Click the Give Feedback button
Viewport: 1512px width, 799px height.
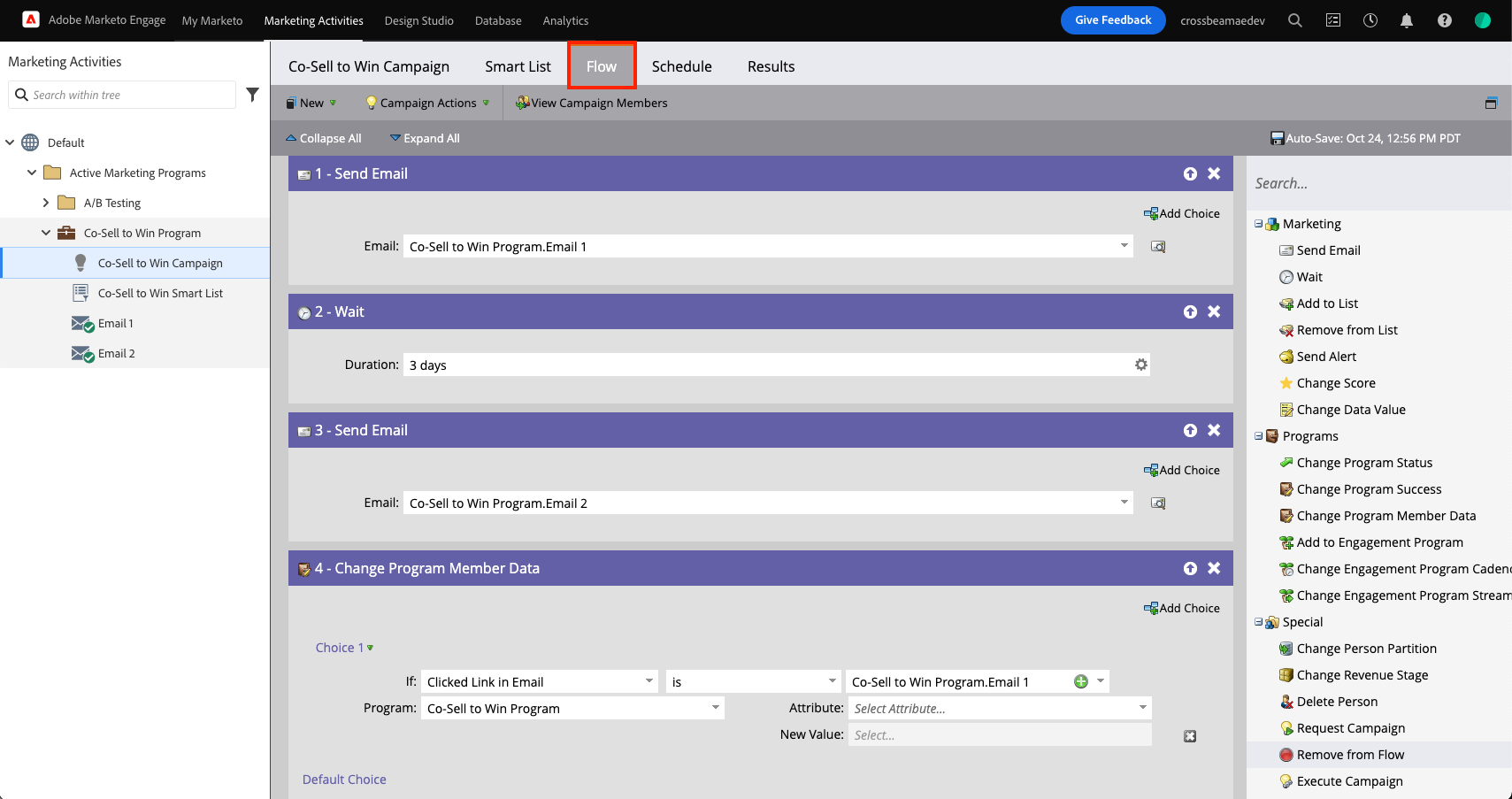click(x=1112, y=20)
